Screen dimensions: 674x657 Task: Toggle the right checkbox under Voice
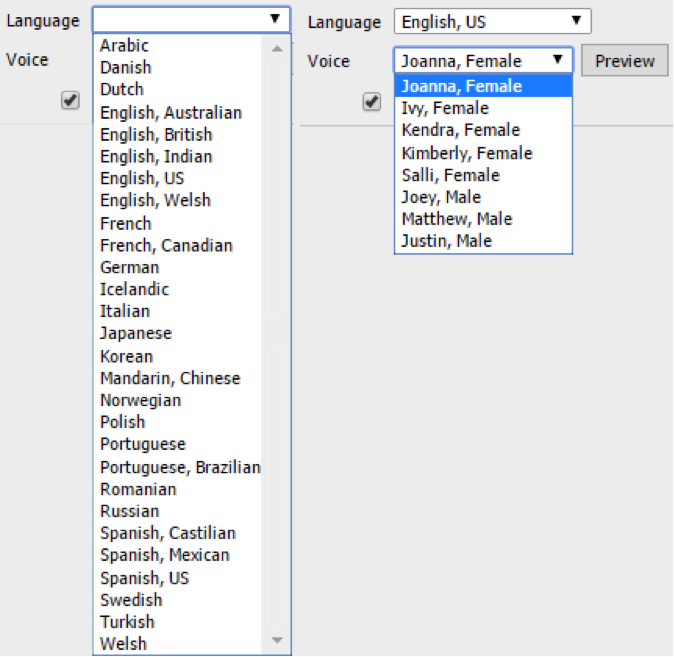[x=372, y=101]
